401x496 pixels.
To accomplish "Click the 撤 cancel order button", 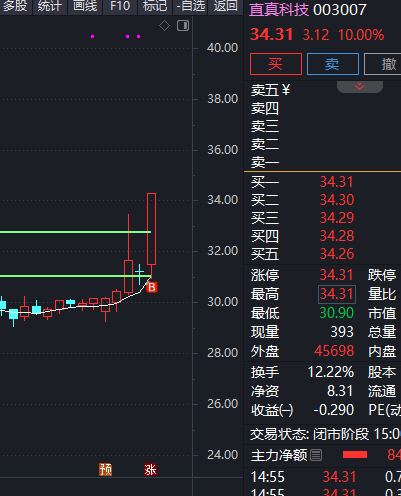I will coord(383,64).
